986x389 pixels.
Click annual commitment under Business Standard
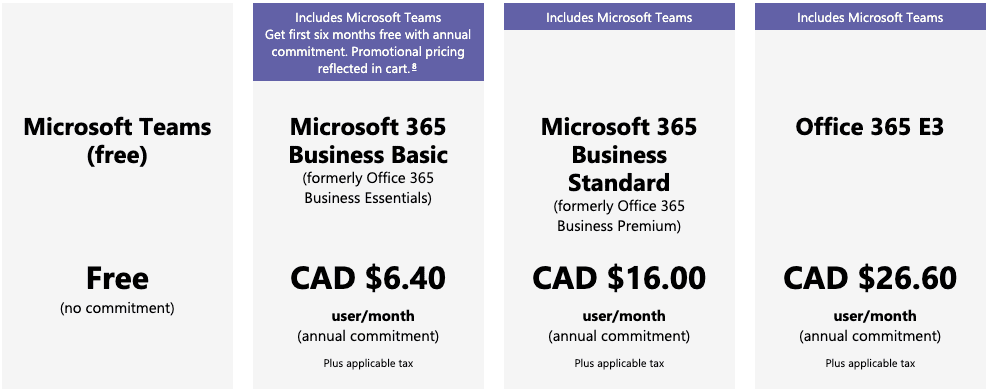point(619,336)
